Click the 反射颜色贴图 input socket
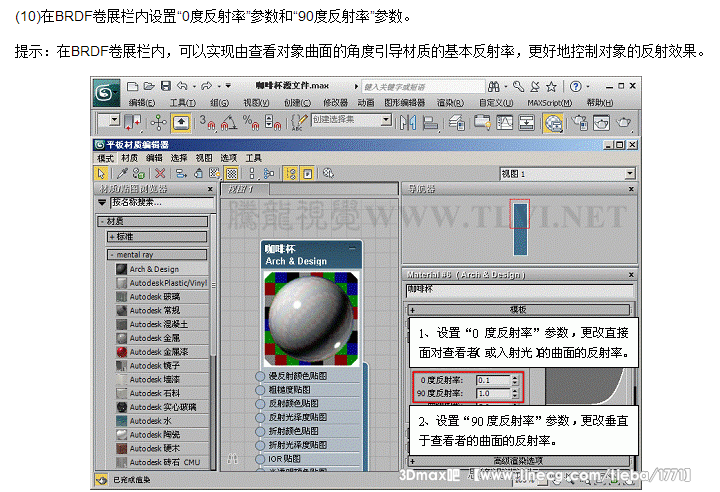Viewport: 720px width, 492px height. (x=260, y=404)
